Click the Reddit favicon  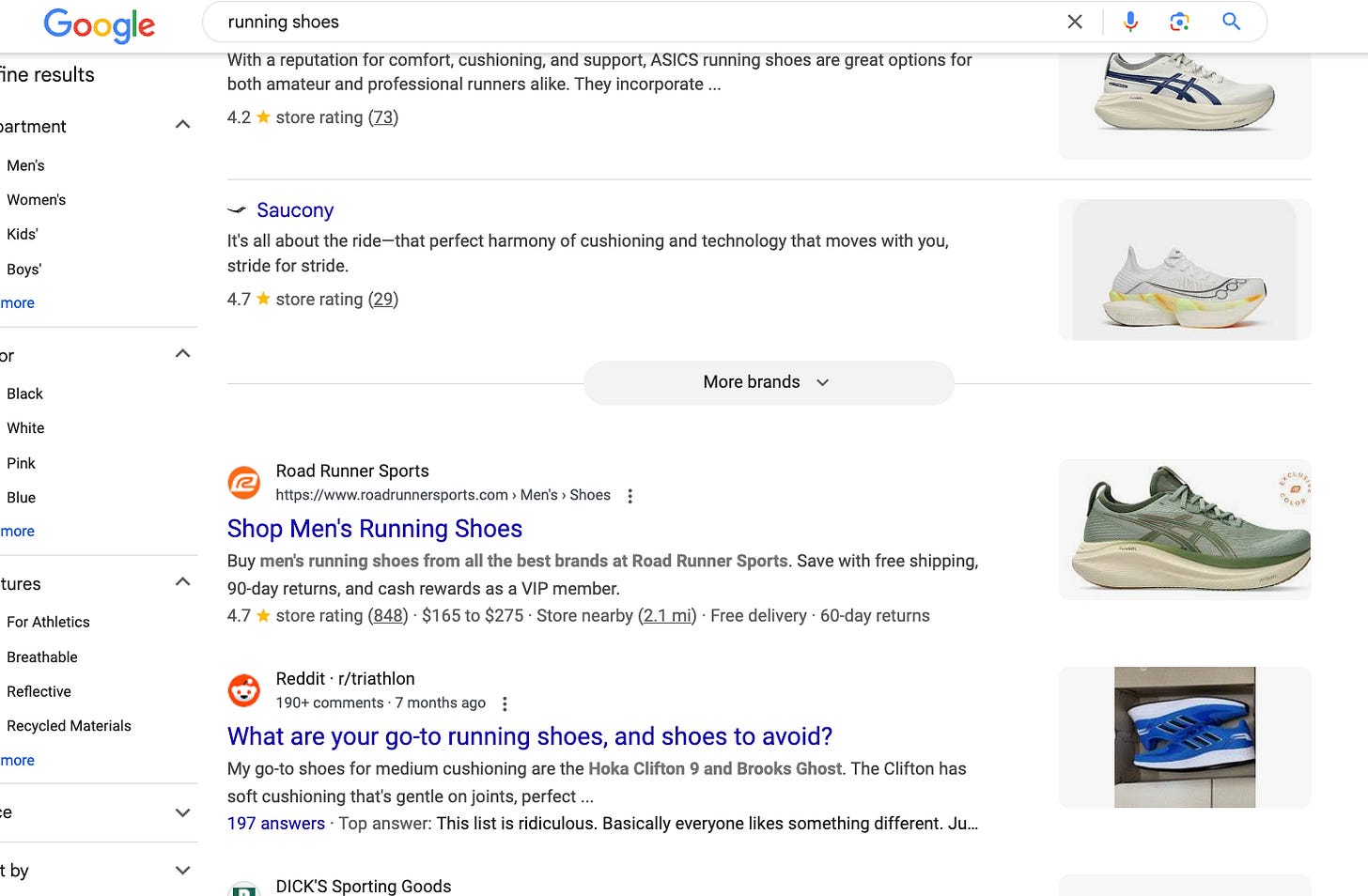(x=244, y=690)
